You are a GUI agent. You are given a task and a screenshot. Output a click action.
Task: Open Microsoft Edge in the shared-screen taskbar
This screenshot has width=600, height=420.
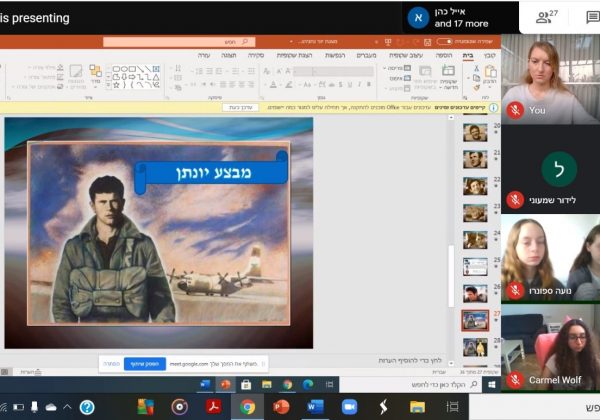(x=308, y=384)
